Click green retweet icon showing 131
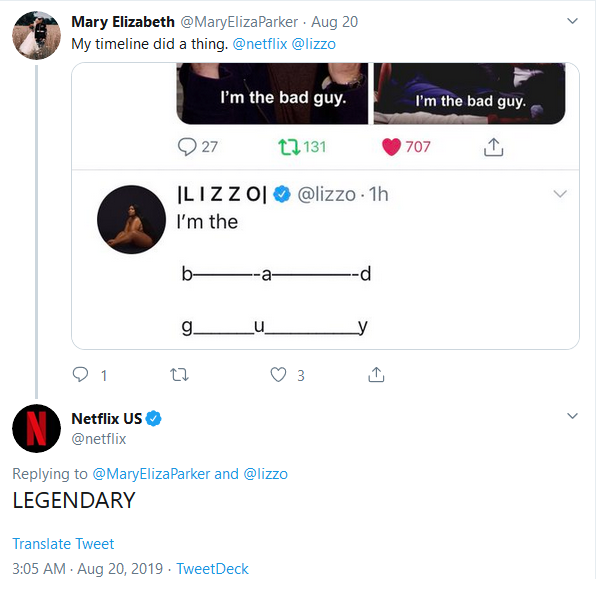Viewport: 601px width, 592px height. pyautogui.click(x=290, y=147)
